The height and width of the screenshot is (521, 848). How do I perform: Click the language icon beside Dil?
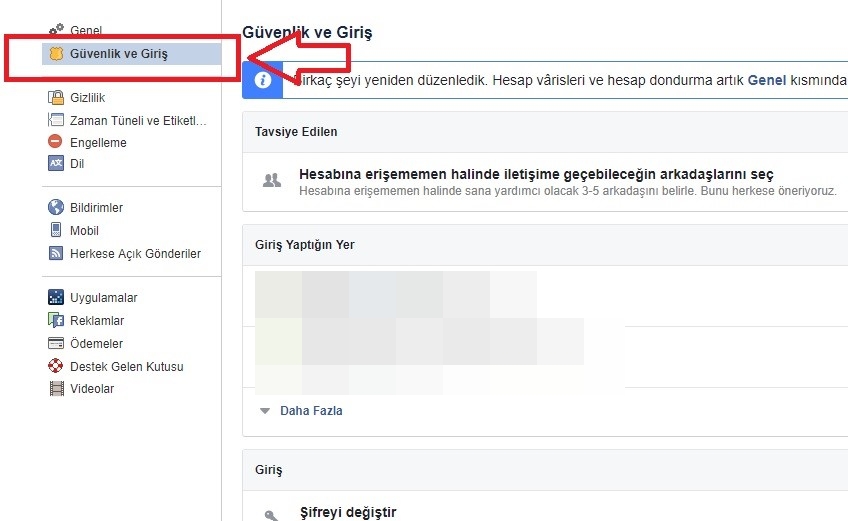tap(56, 163)
